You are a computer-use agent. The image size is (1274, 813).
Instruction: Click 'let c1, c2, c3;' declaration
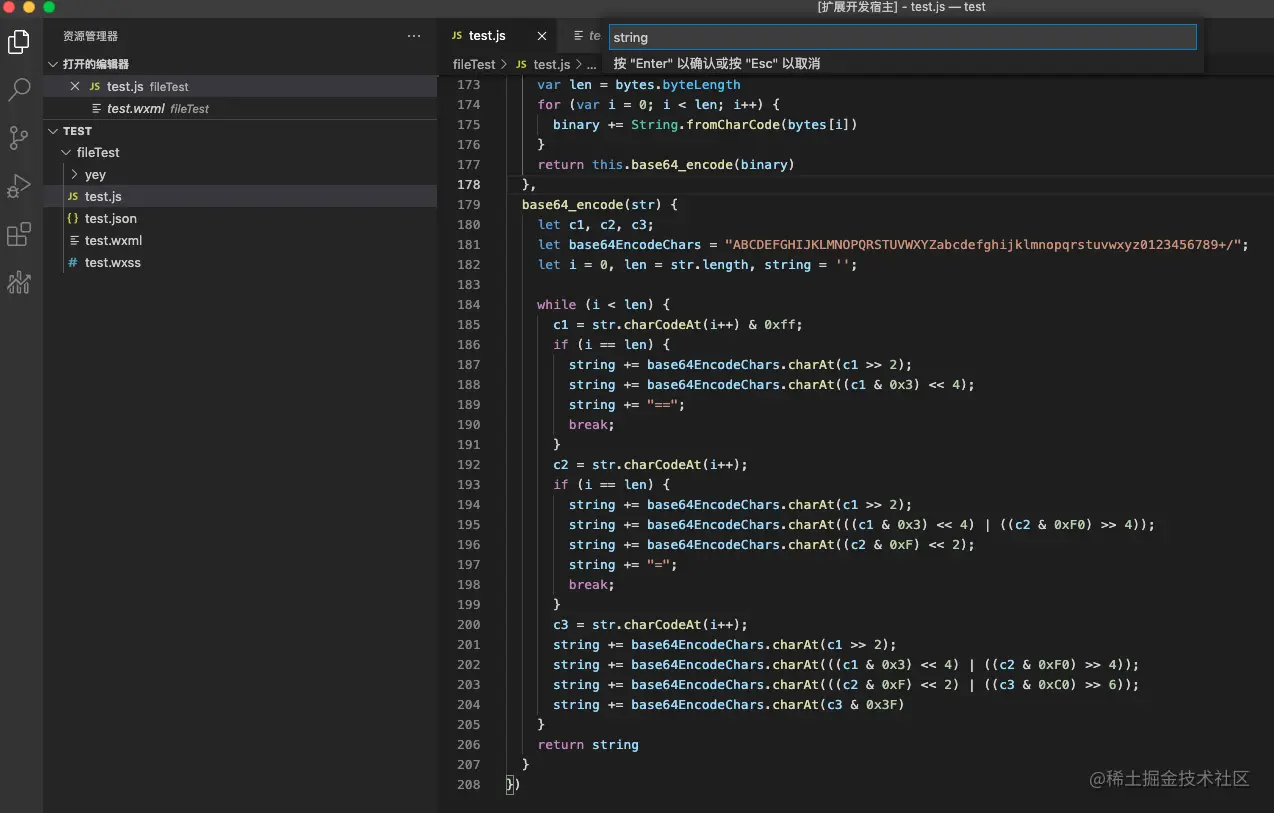pyautogui.click(x=596, y=225)
